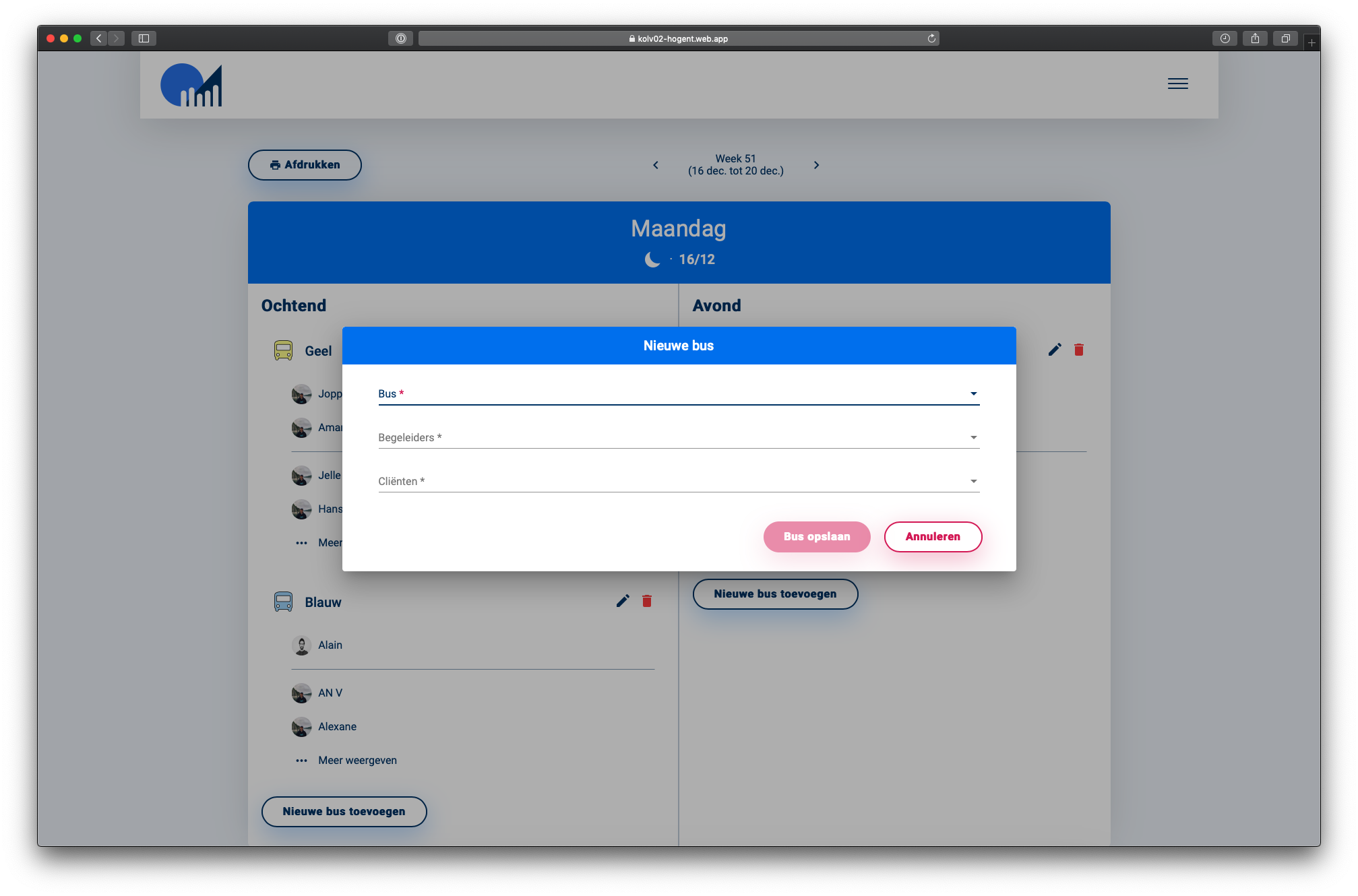
Task: Delete the Blauw bus with trash icon
Action: pyautogui.click(x=647, y=601)
